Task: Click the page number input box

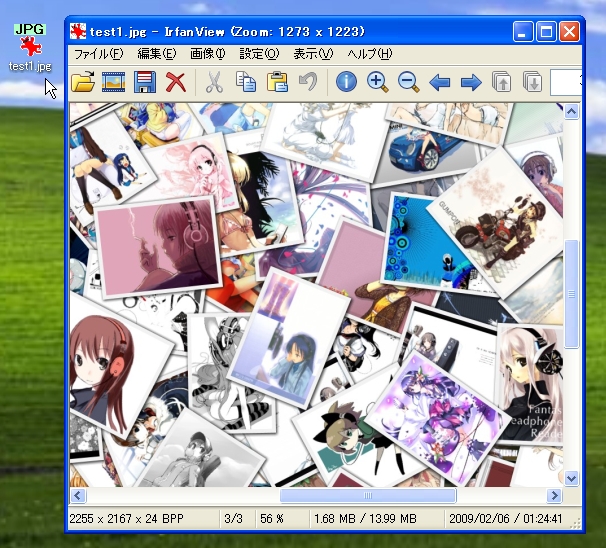Action: pyautogui.click(x=566, y=82)
